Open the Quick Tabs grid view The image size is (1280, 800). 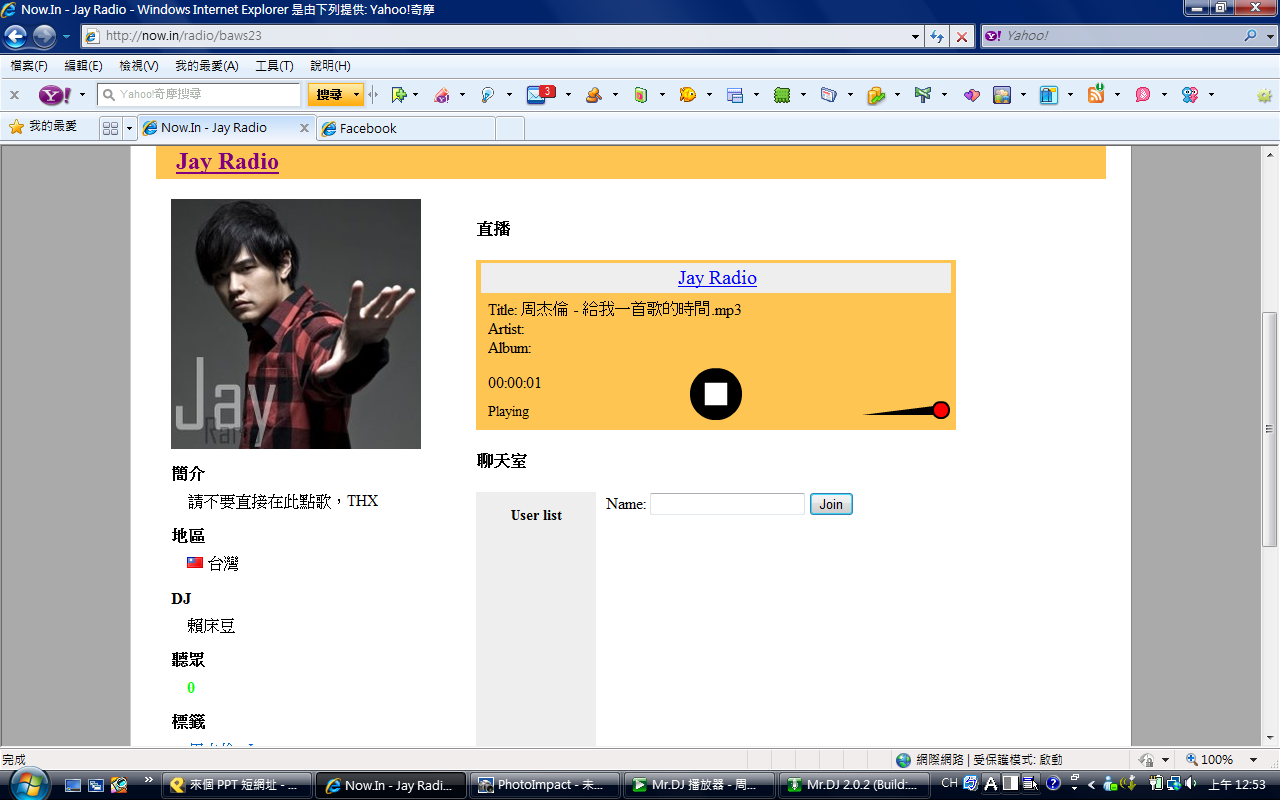tap(110, 128)
